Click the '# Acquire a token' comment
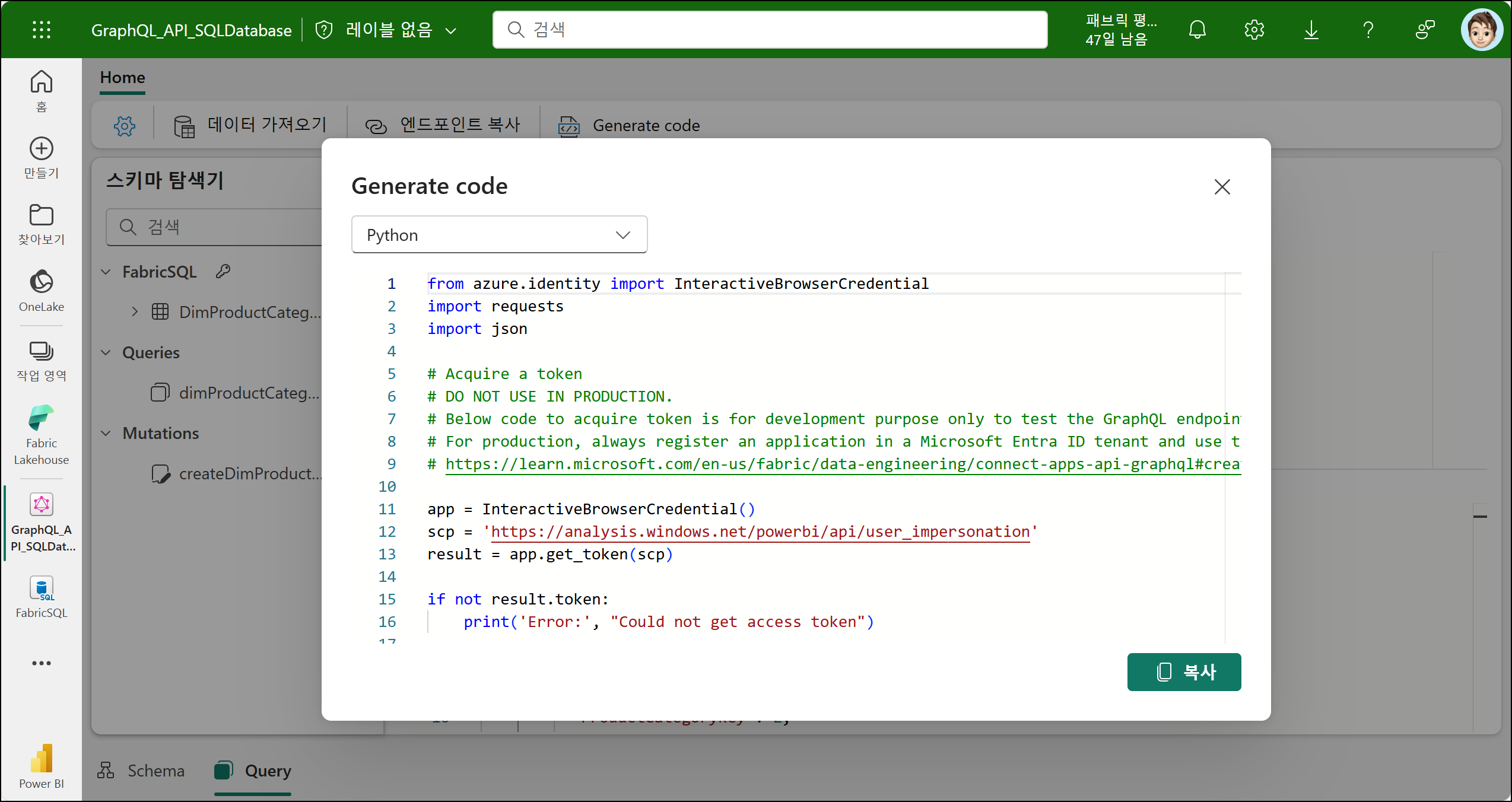 (504, 374)
